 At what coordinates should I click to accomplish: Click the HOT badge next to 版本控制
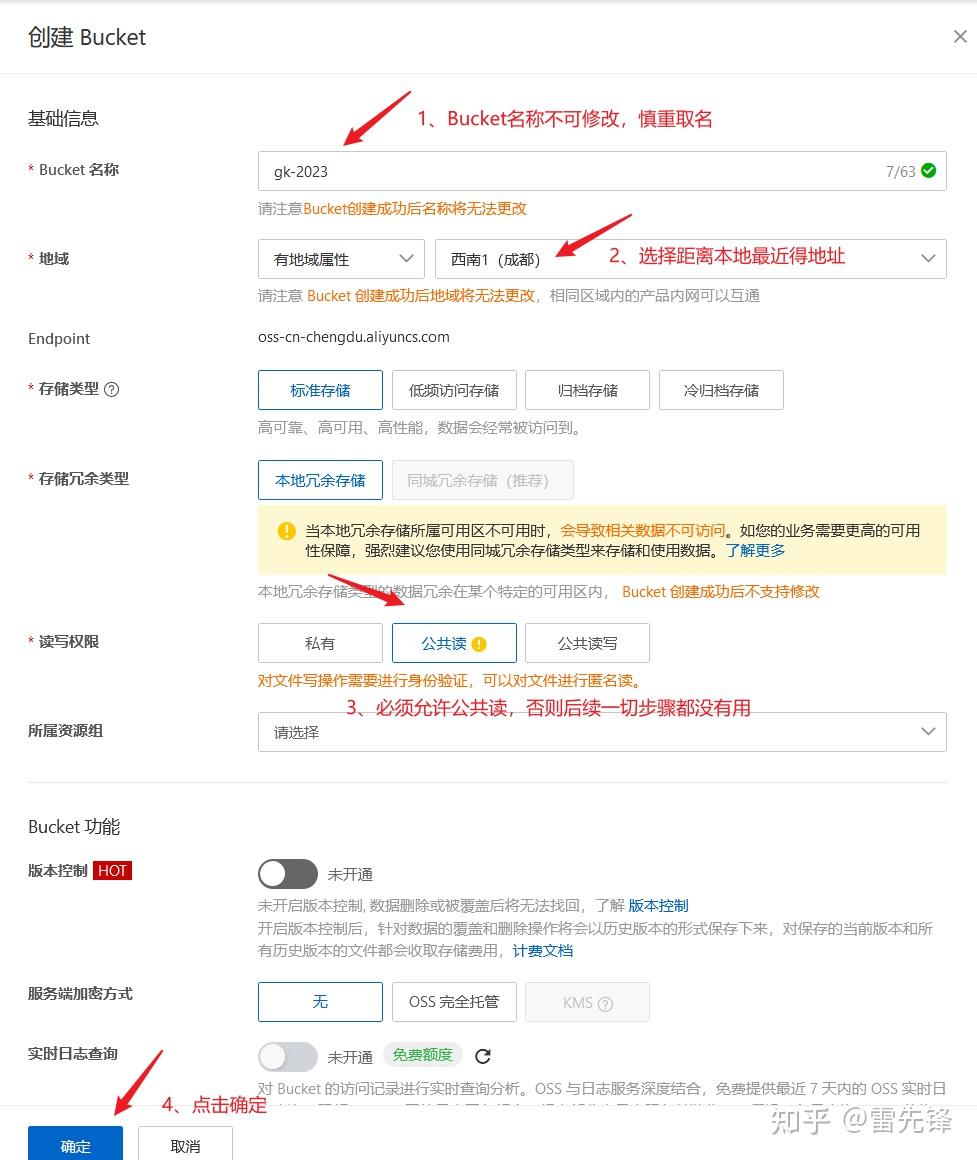pos(112,870)
